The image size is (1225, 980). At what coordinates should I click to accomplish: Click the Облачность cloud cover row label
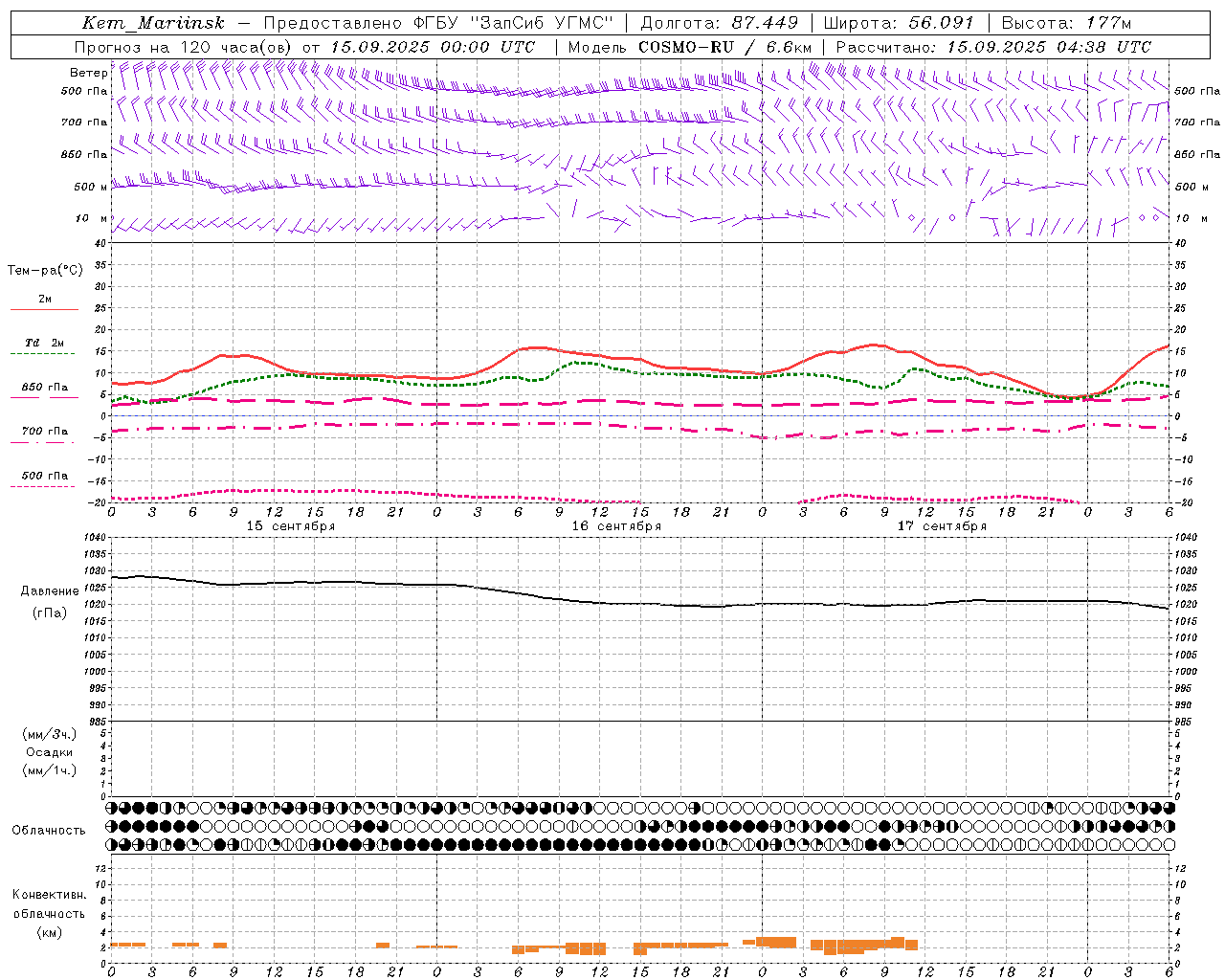click(49, 831)
